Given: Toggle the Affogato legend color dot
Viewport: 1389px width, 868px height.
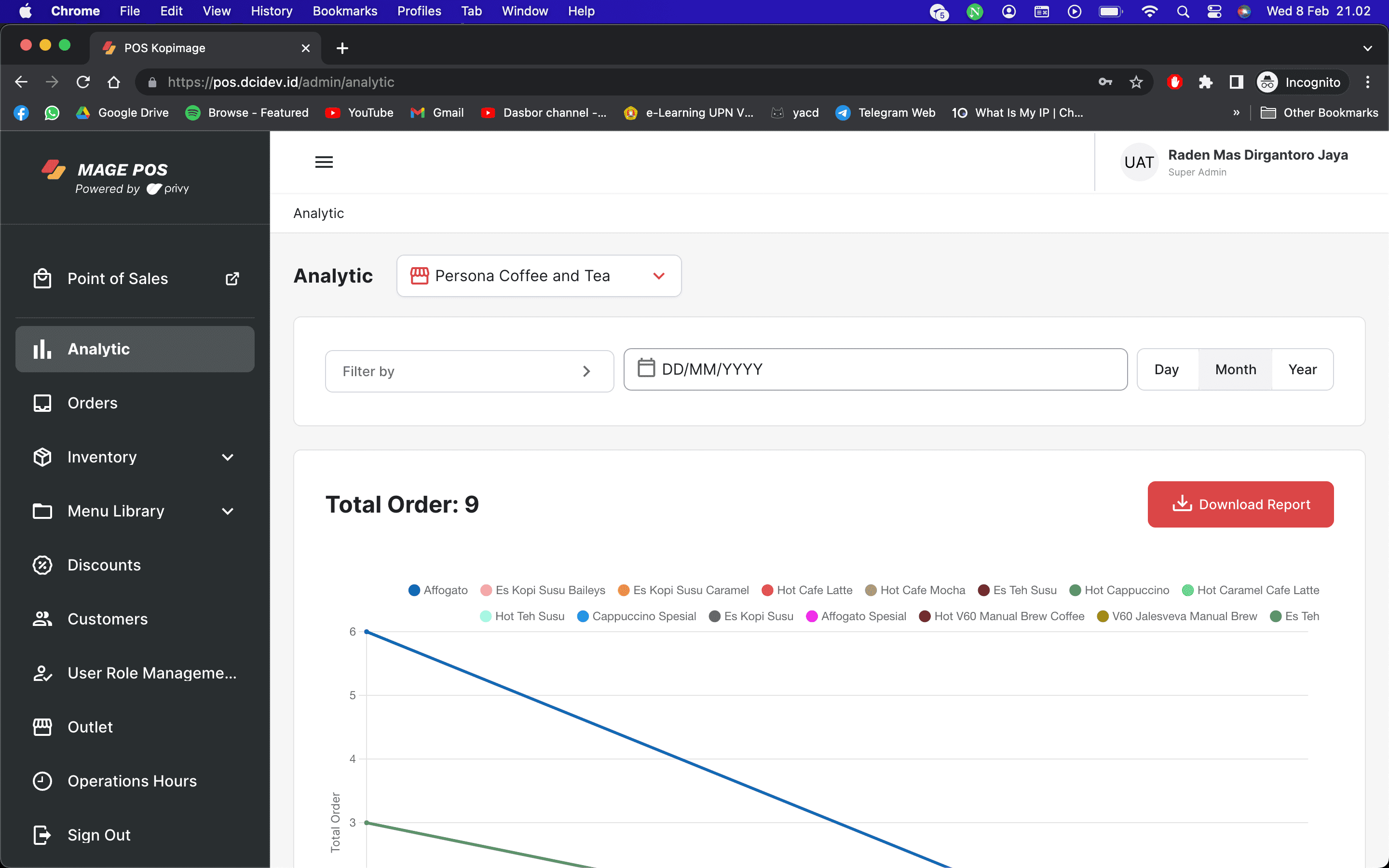Looking at the screenshot, I should 414,590.
